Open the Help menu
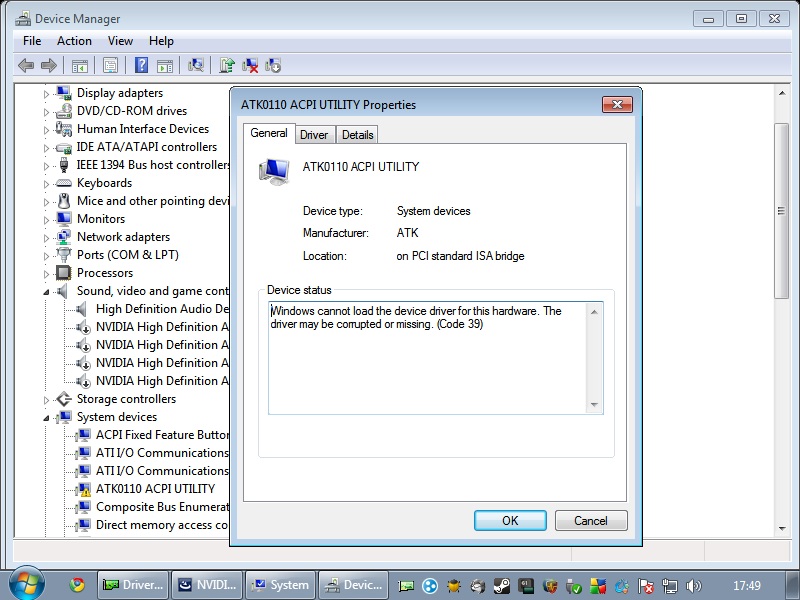 click(x=161, y=41)
